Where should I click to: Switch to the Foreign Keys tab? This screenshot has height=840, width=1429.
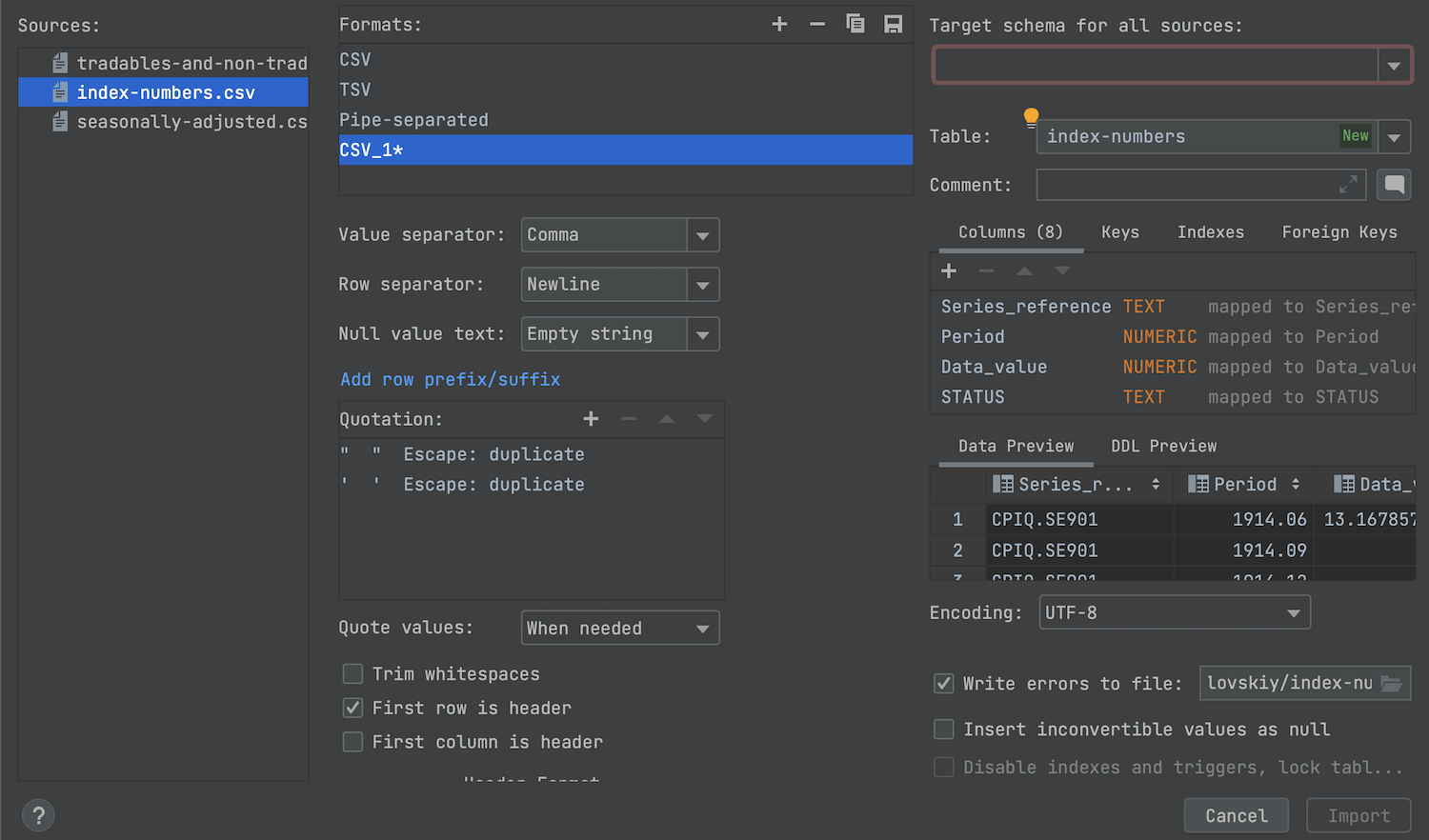[1338, 232]
